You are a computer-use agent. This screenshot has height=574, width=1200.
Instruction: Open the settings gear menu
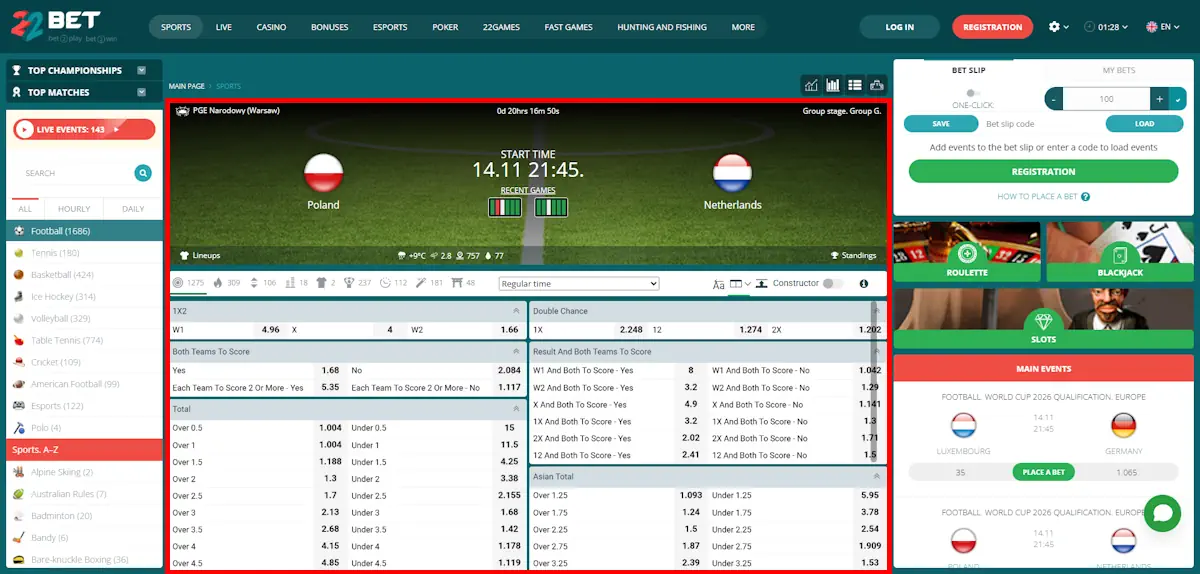coord(1058,27)
